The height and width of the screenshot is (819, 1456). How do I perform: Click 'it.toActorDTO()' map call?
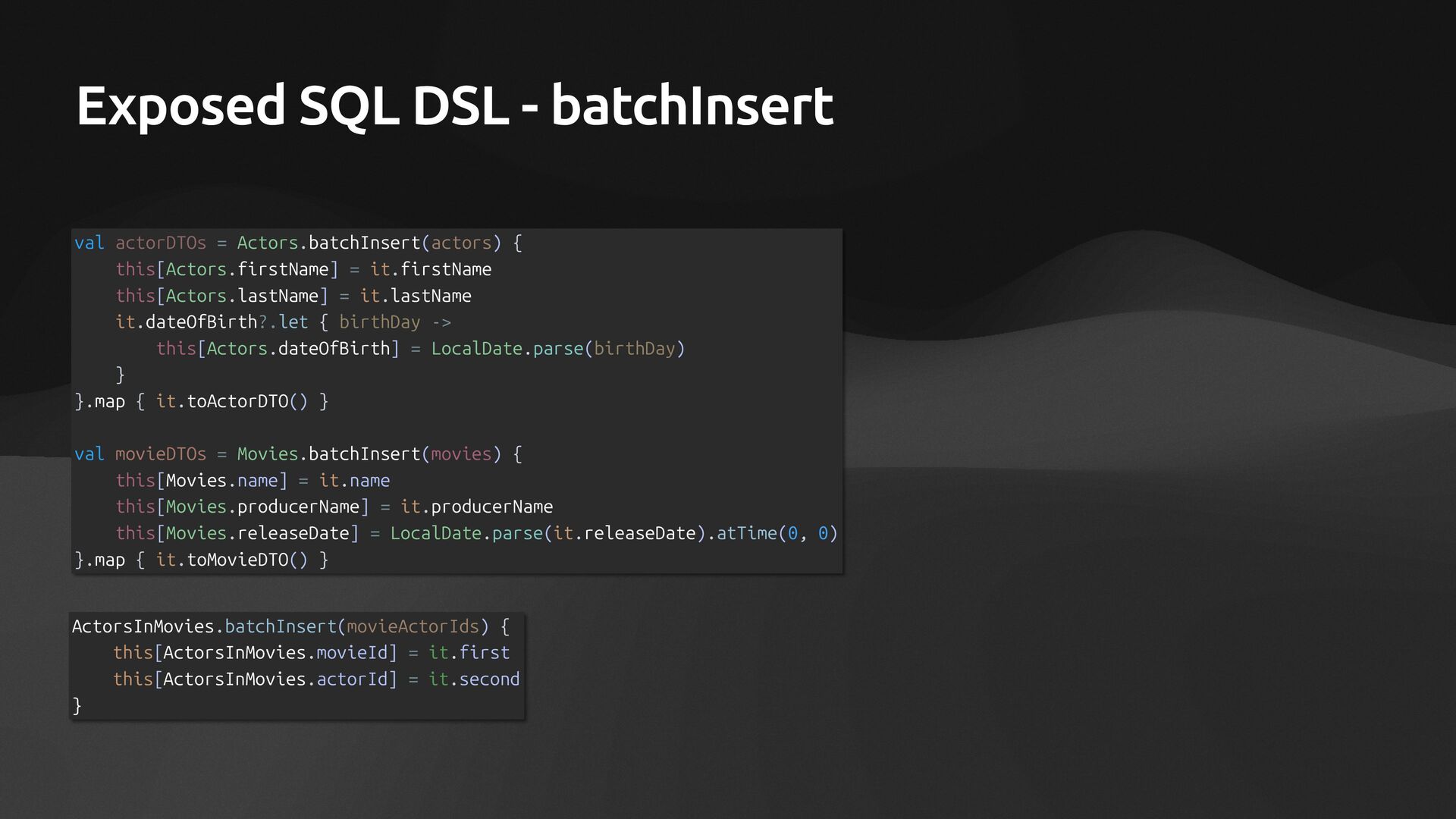[x=231, y=401]
